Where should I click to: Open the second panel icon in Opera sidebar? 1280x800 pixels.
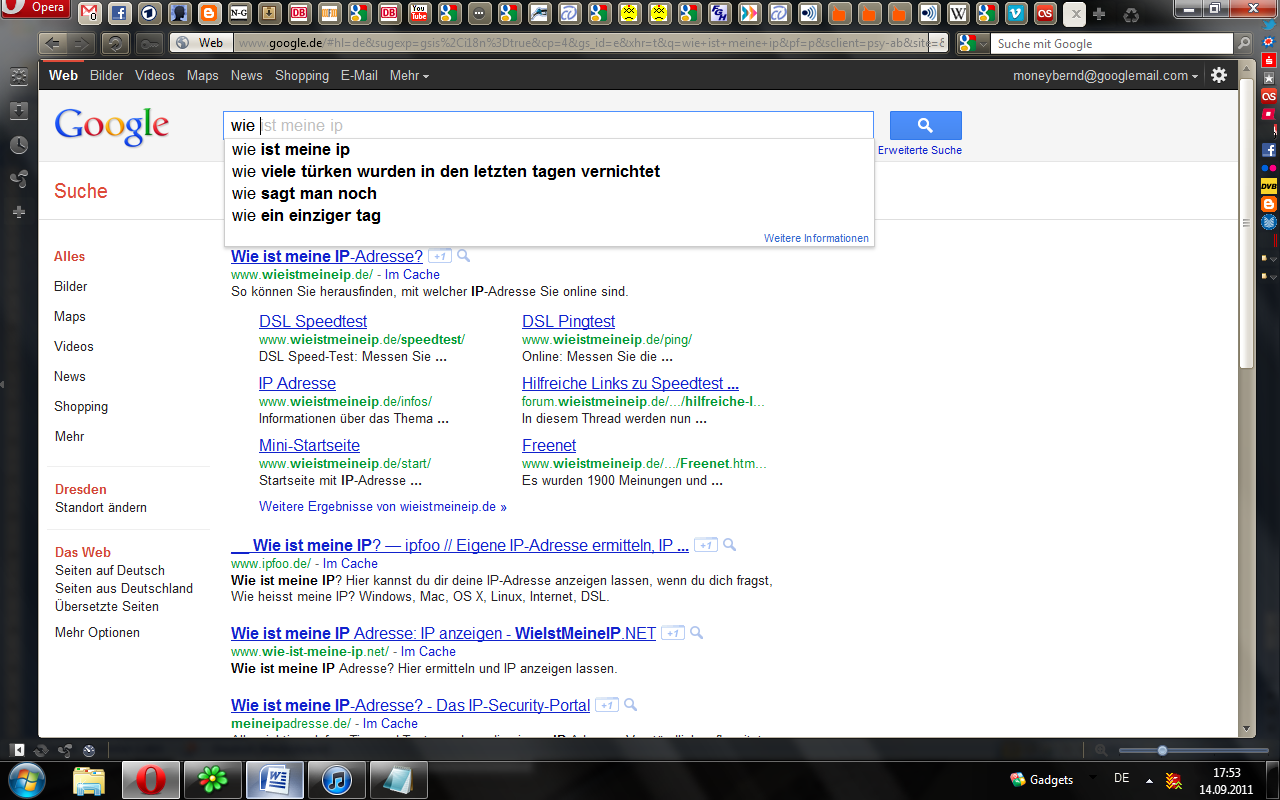[19, 111]
